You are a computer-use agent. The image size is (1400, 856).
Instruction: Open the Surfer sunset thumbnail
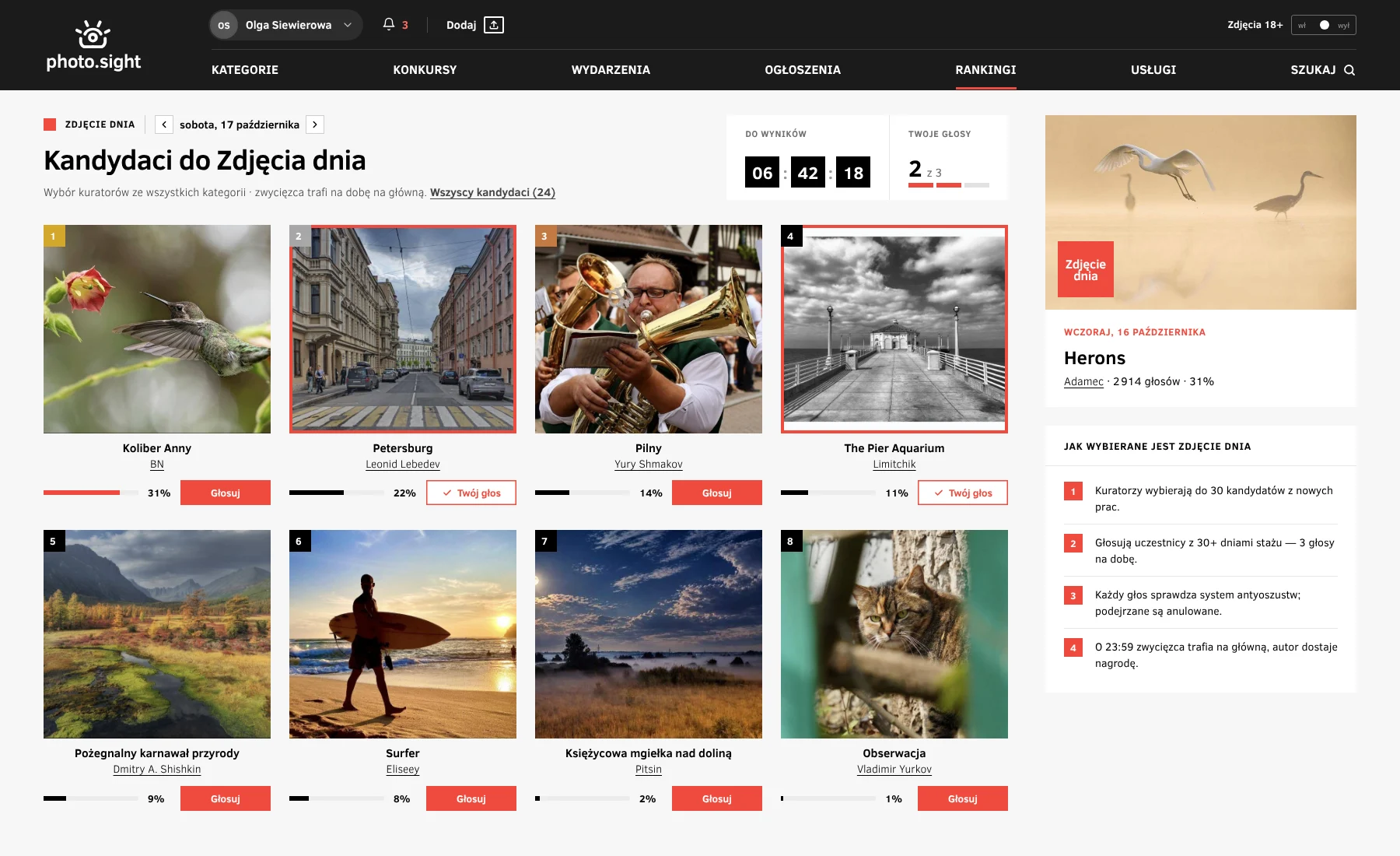coord(403,634)
